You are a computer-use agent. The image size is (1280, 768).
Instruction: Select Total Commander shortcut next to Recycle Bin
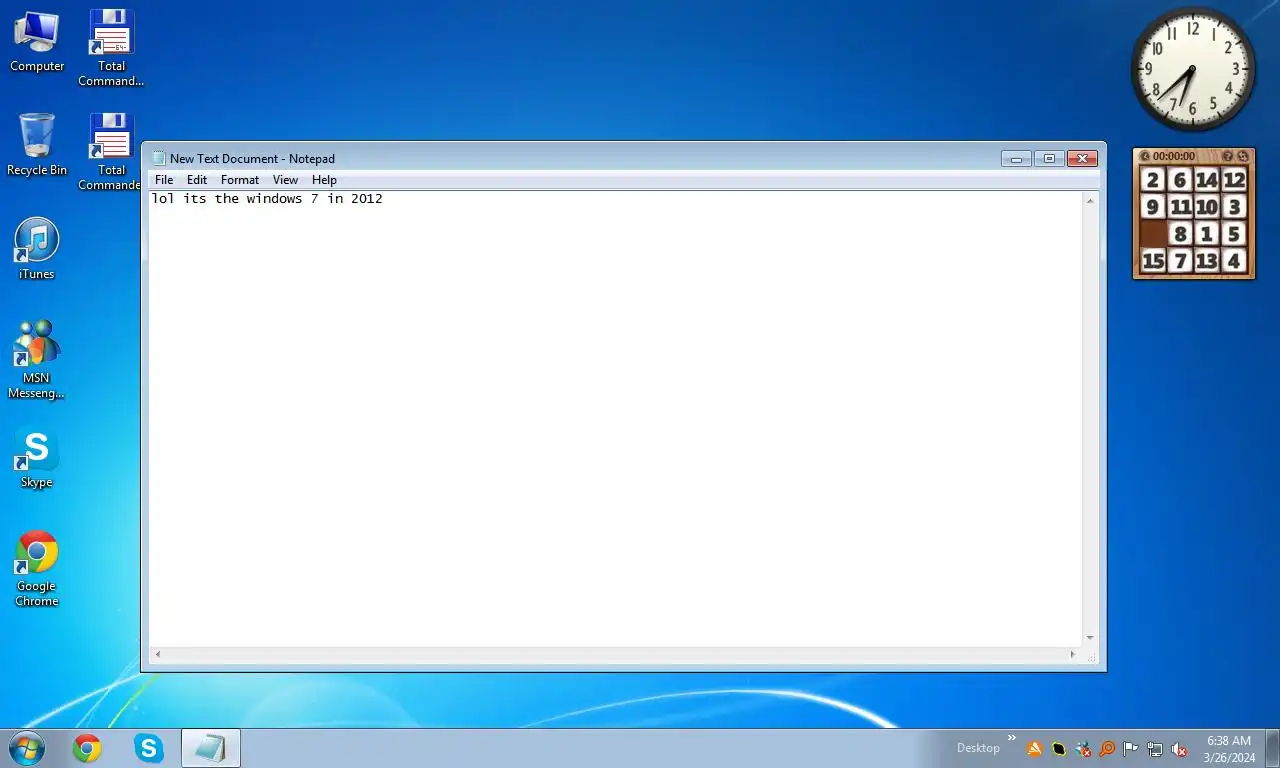(112, 151)
